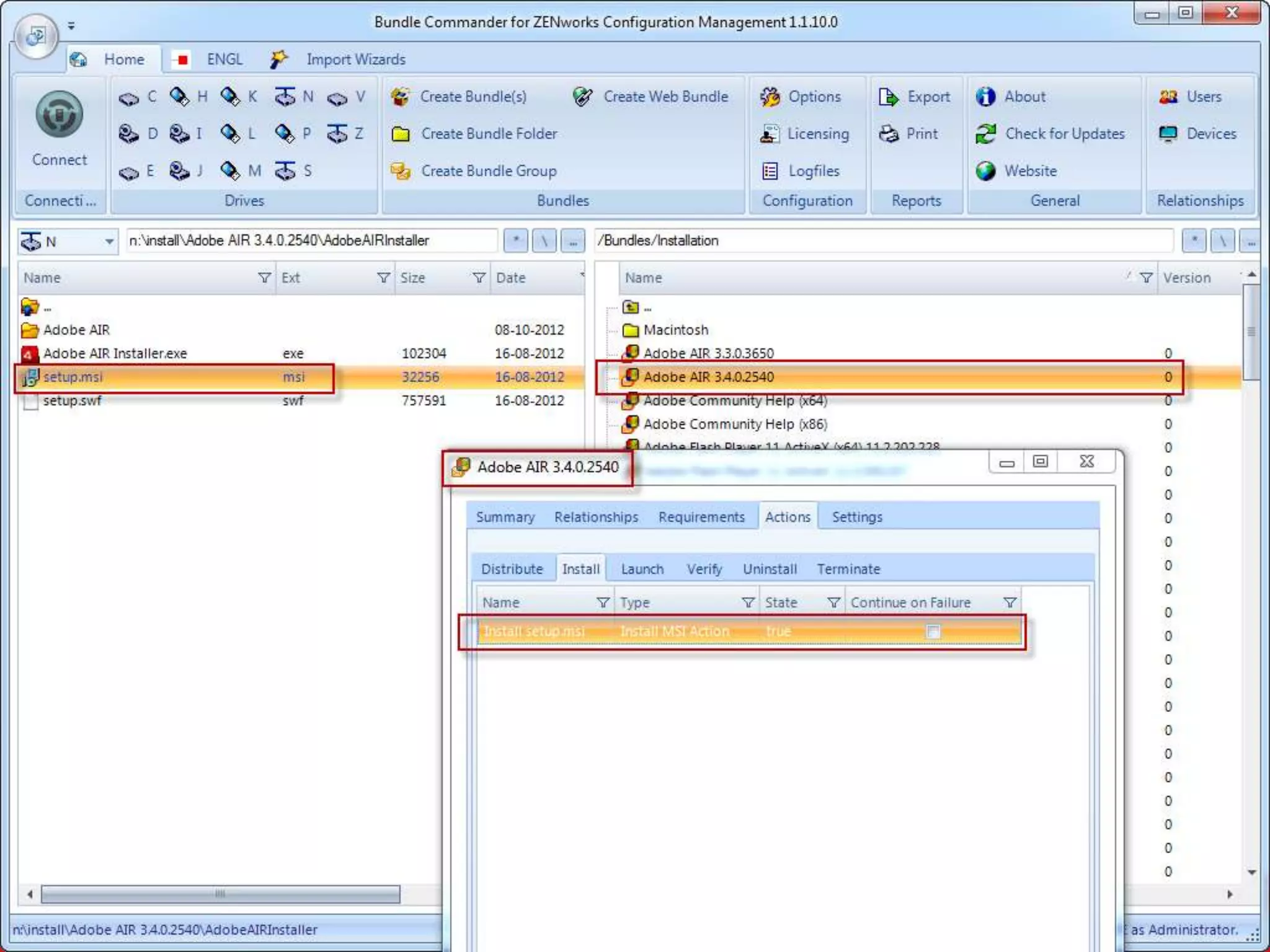This screenshot has width=1270, height=952.
Task: Open the Options configuration icon
Action: [770, 97]
